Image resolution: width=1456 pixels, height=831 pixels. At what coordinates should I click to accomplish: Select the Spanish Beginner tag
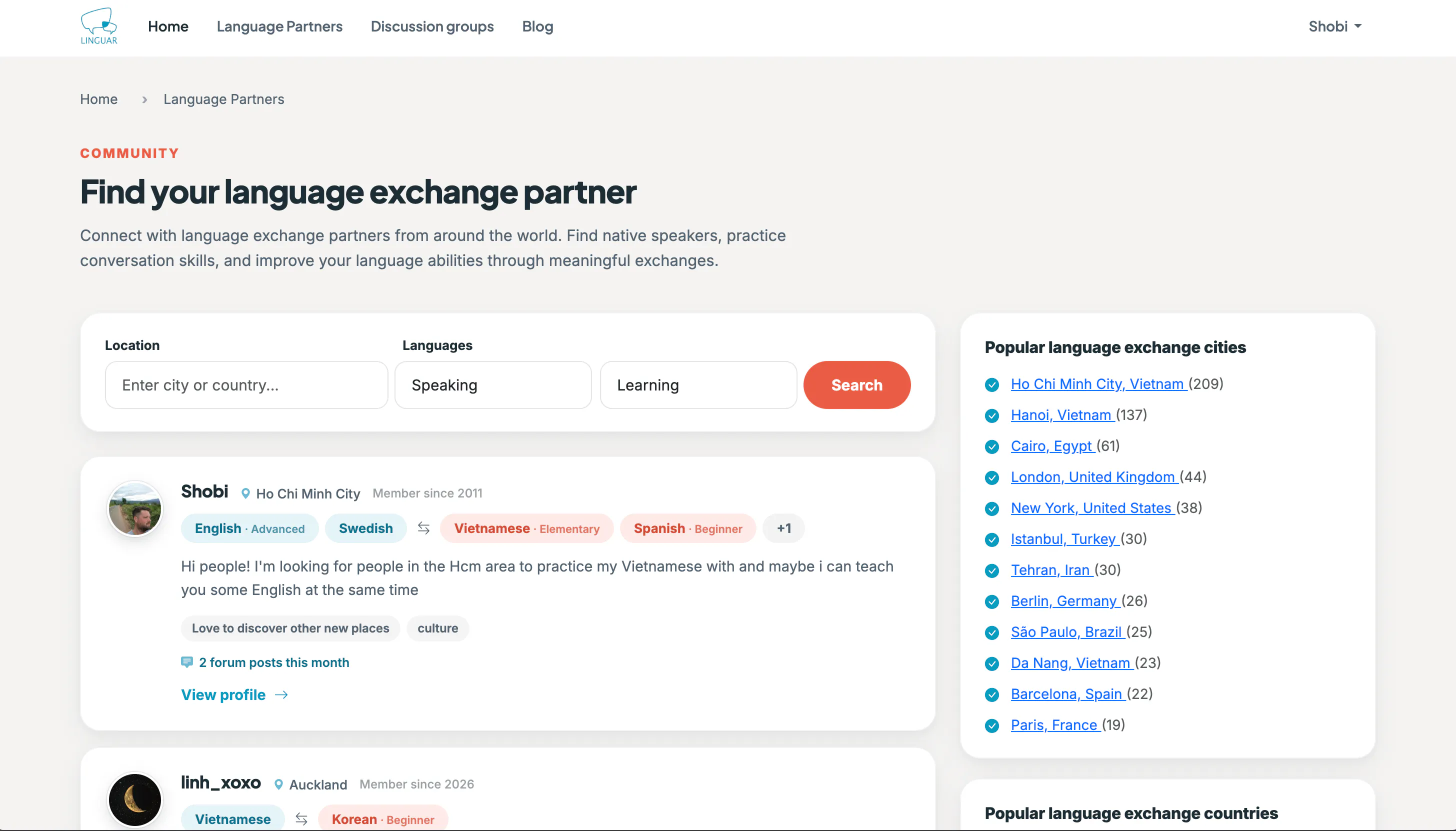pos(688,528)
